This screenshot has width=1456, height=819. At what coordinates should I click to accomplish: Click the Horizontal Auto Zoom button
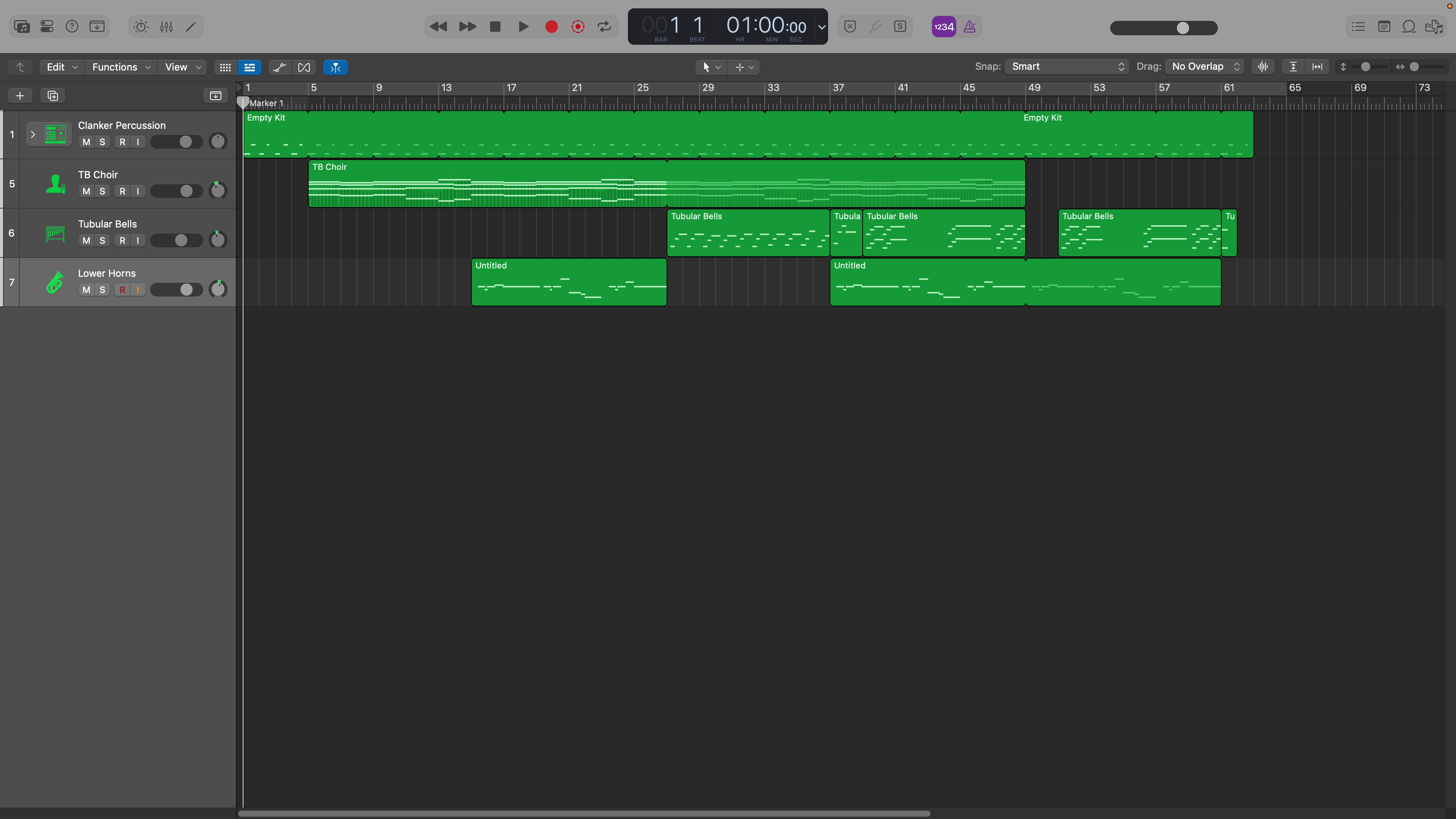(1318, 67)
